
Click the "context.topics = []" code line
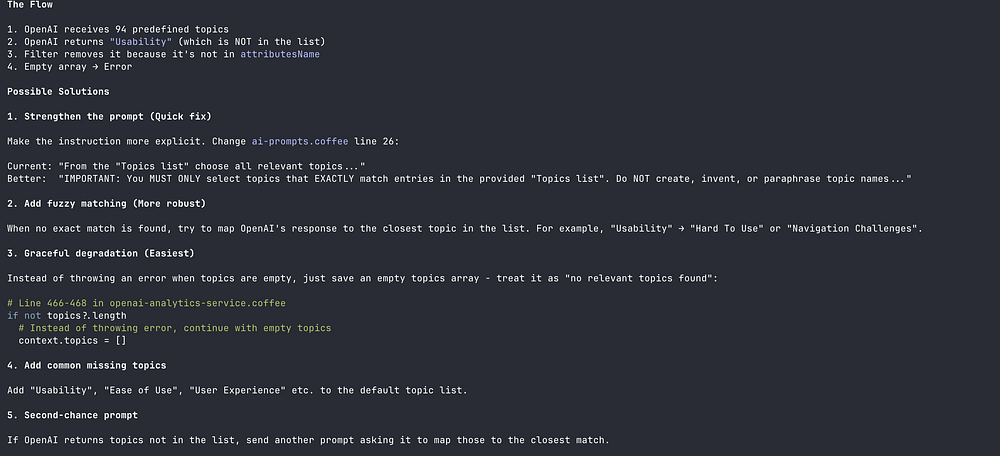click(x=72, y=341)
